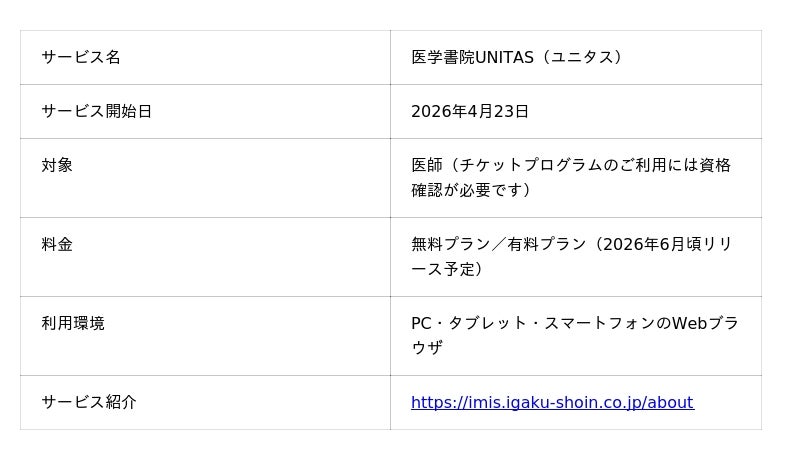Screen dimensions: 800x460
Task: Click the "サービス開始日" row label
Action: coord(97,112)
